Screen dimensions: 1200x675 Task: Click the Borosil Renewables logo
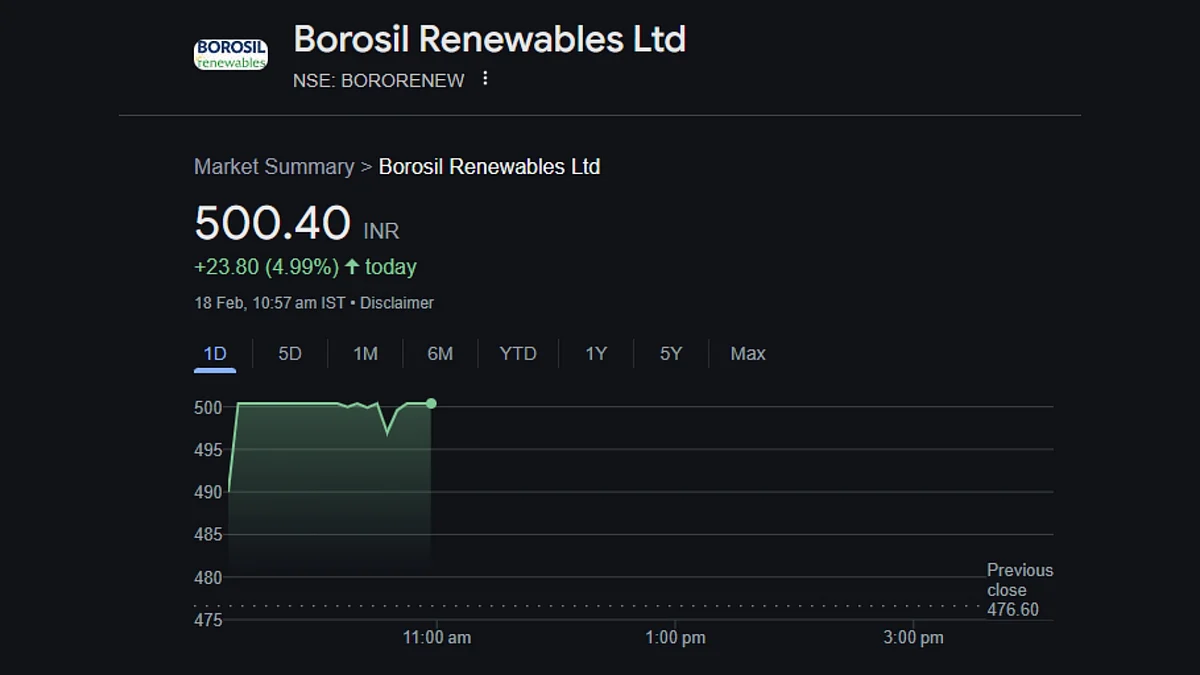(x=230, y=54)
